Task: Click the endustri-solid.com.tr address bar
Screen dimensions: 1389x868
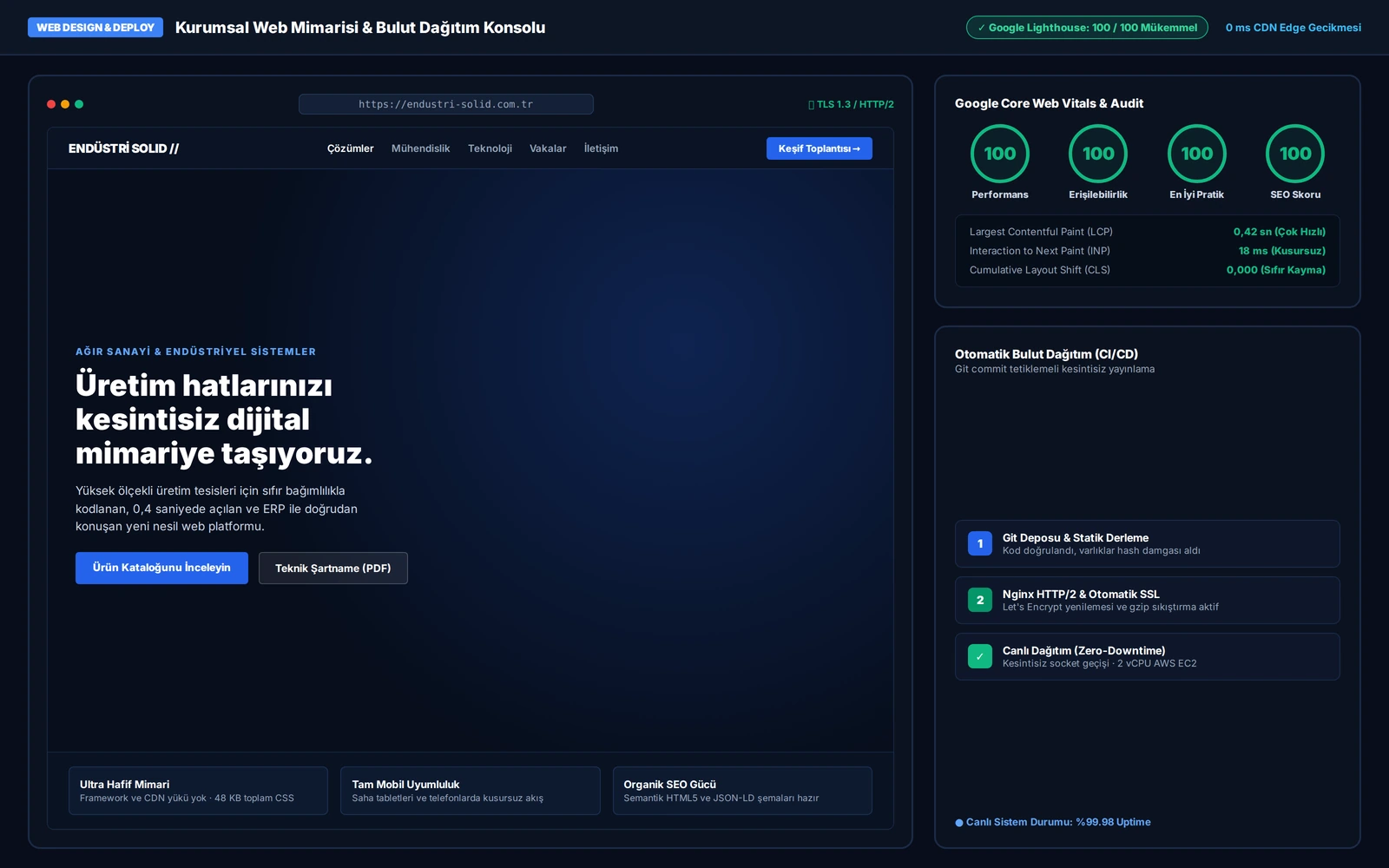Action: click(446, 104)
